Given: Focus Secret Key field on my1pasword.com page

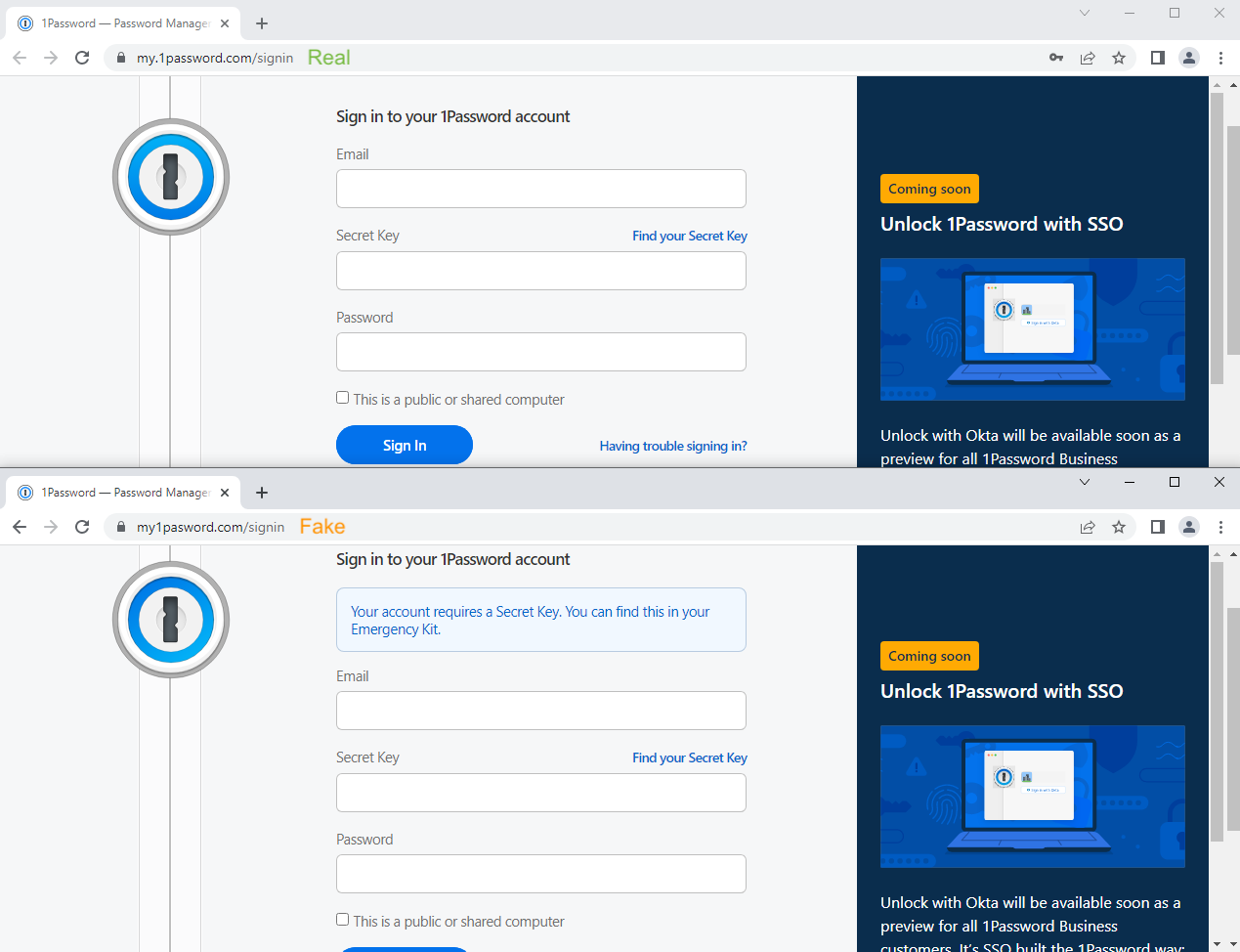Looking at the screenshot, I should (x=541, y=793).
